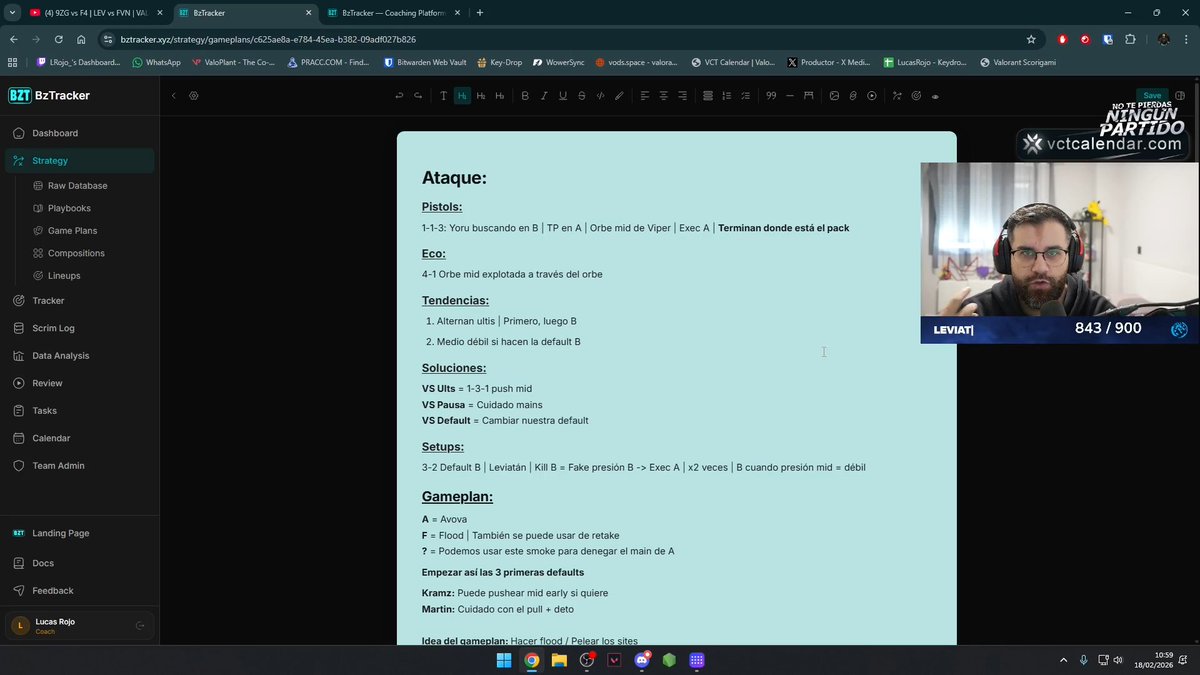Image resolution: width=1200 pixels, height=675 pixels.
Task: Click the target icon in editor toolbar
Action: tap(916, 96)
